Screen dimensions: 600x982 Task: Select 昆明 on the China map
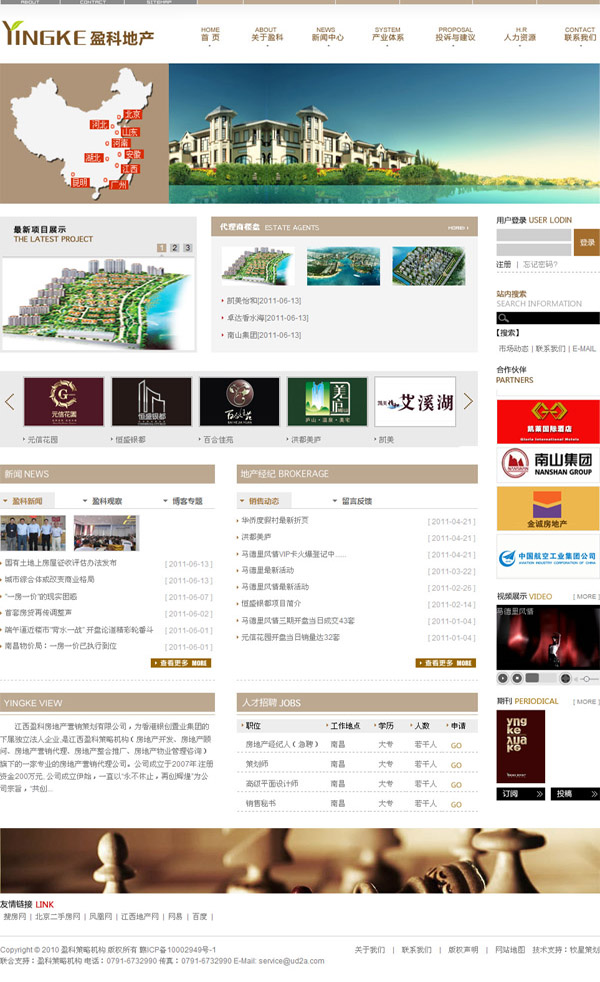tap(80, 182)
